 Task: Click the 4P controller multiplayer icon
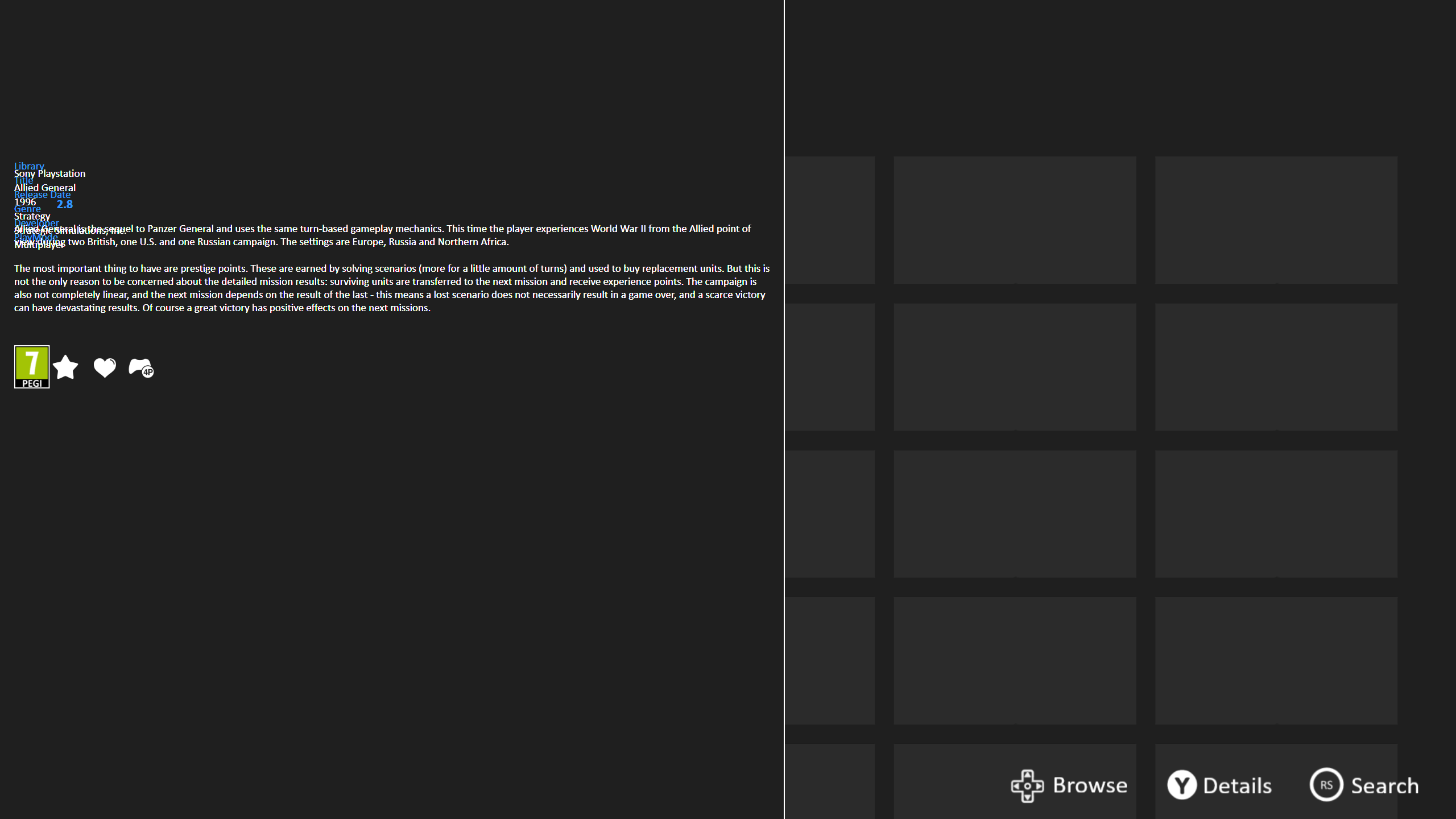click(x=141, y=367)
